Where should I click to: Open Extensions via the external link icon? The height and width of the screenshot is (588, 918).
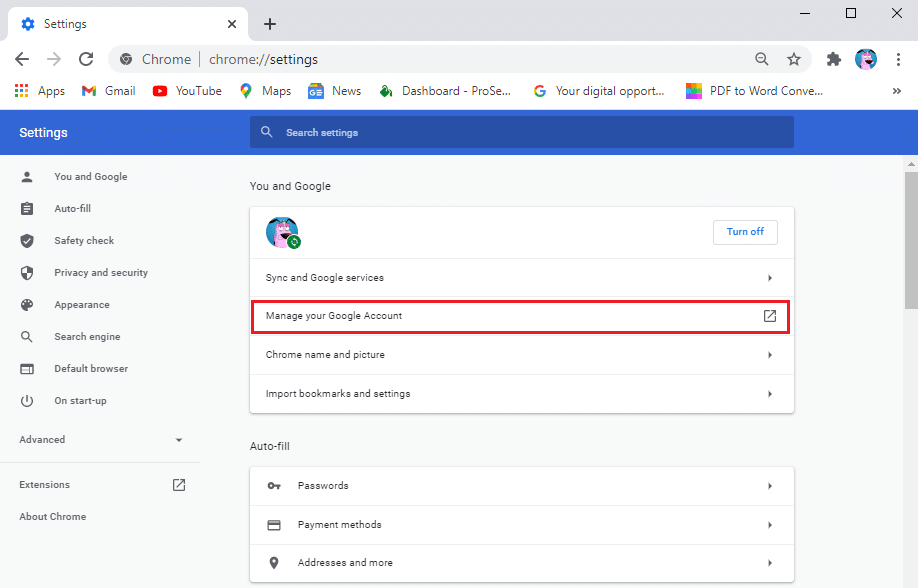[x=178, y=484]
